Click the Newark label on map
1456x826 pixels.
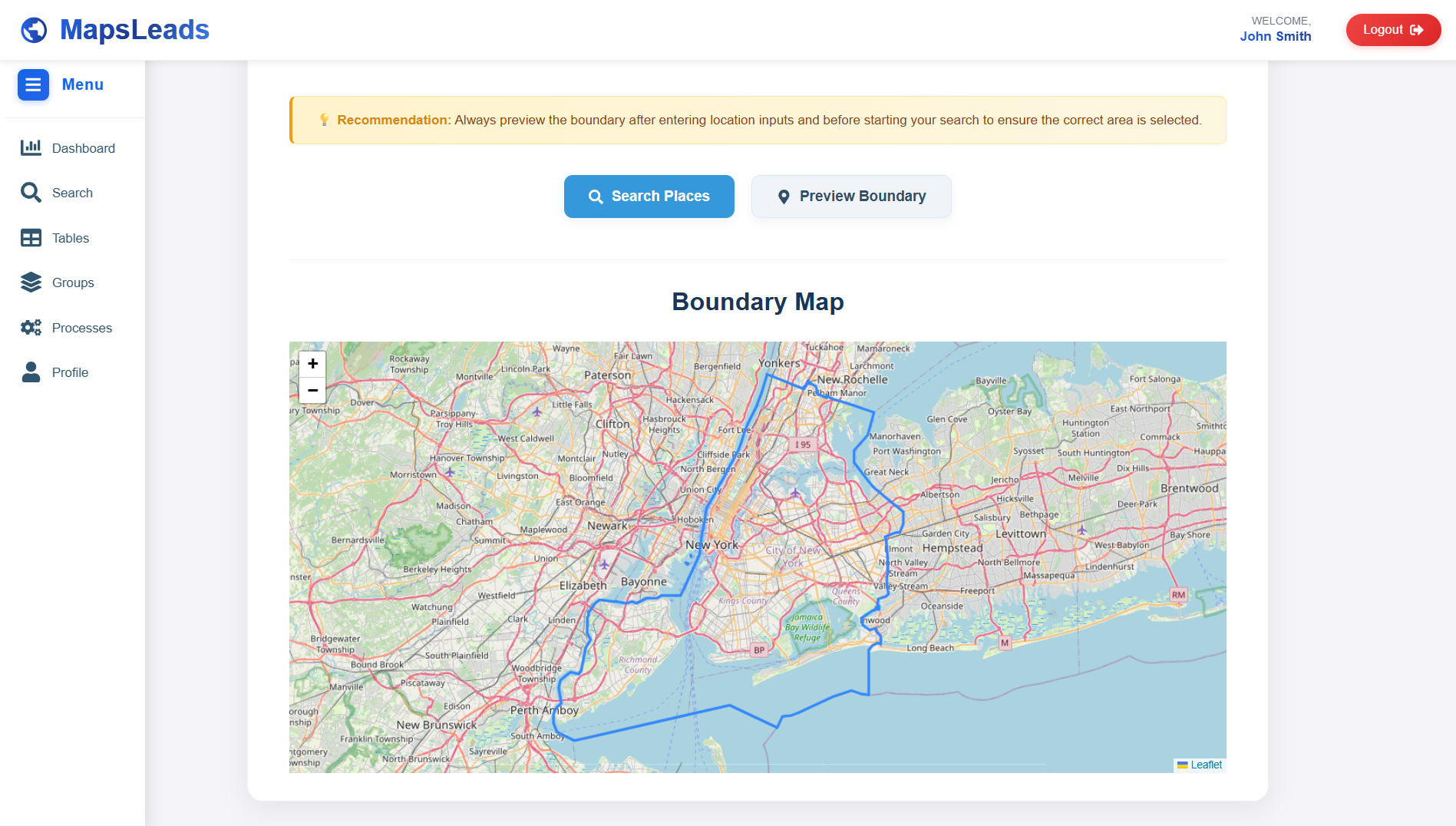pos(608,526)
